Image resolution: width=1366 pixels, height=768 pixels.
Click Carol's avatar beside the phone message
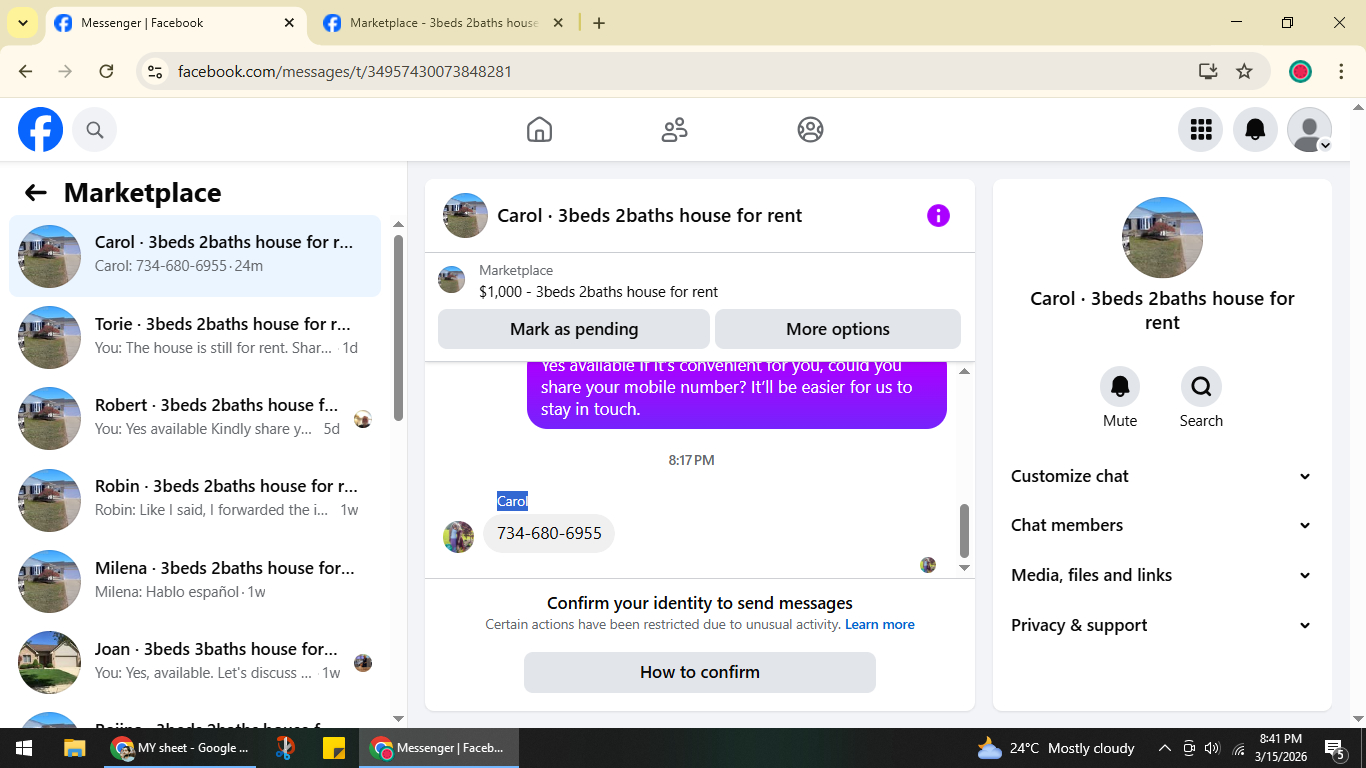458,536
